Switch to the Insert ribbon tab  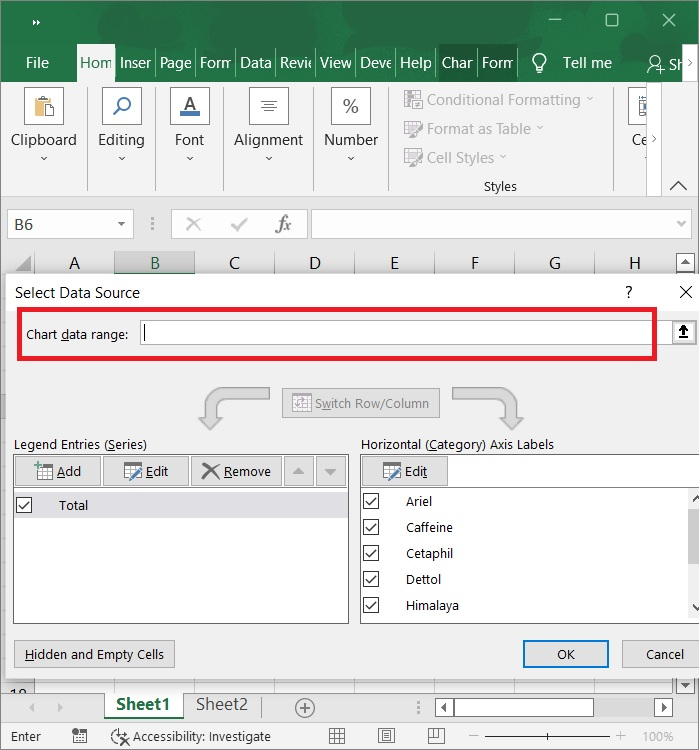click(135, 63)
